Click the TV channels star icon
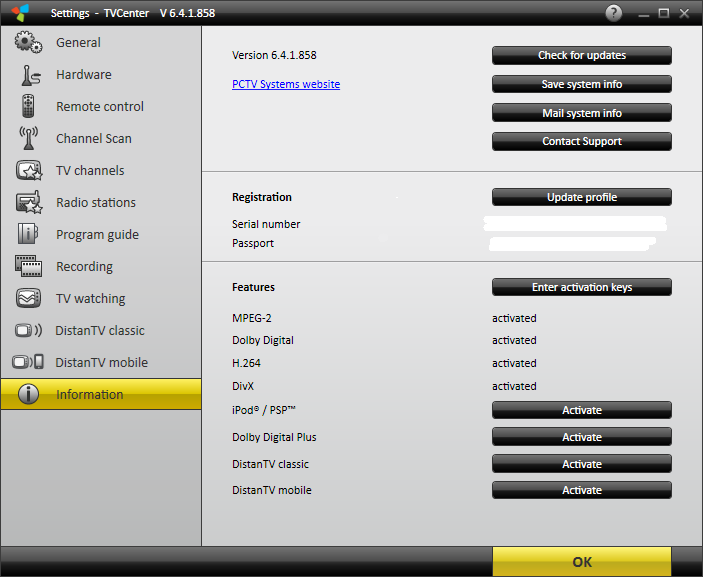The image size is (703, 577). click(29, 170)
